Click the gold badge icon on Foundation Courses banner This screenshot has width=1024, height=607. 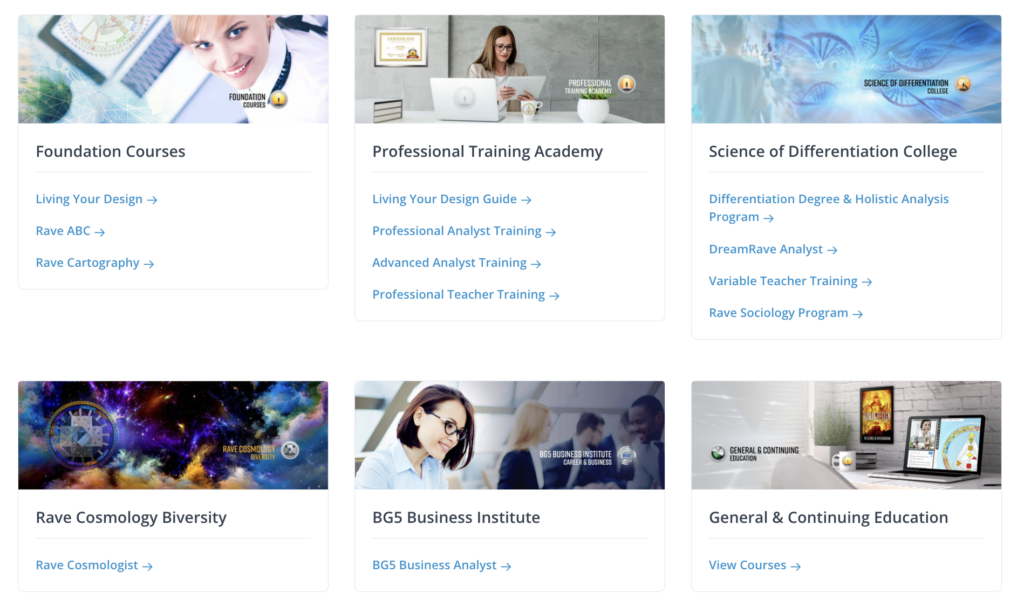point(279,99)
